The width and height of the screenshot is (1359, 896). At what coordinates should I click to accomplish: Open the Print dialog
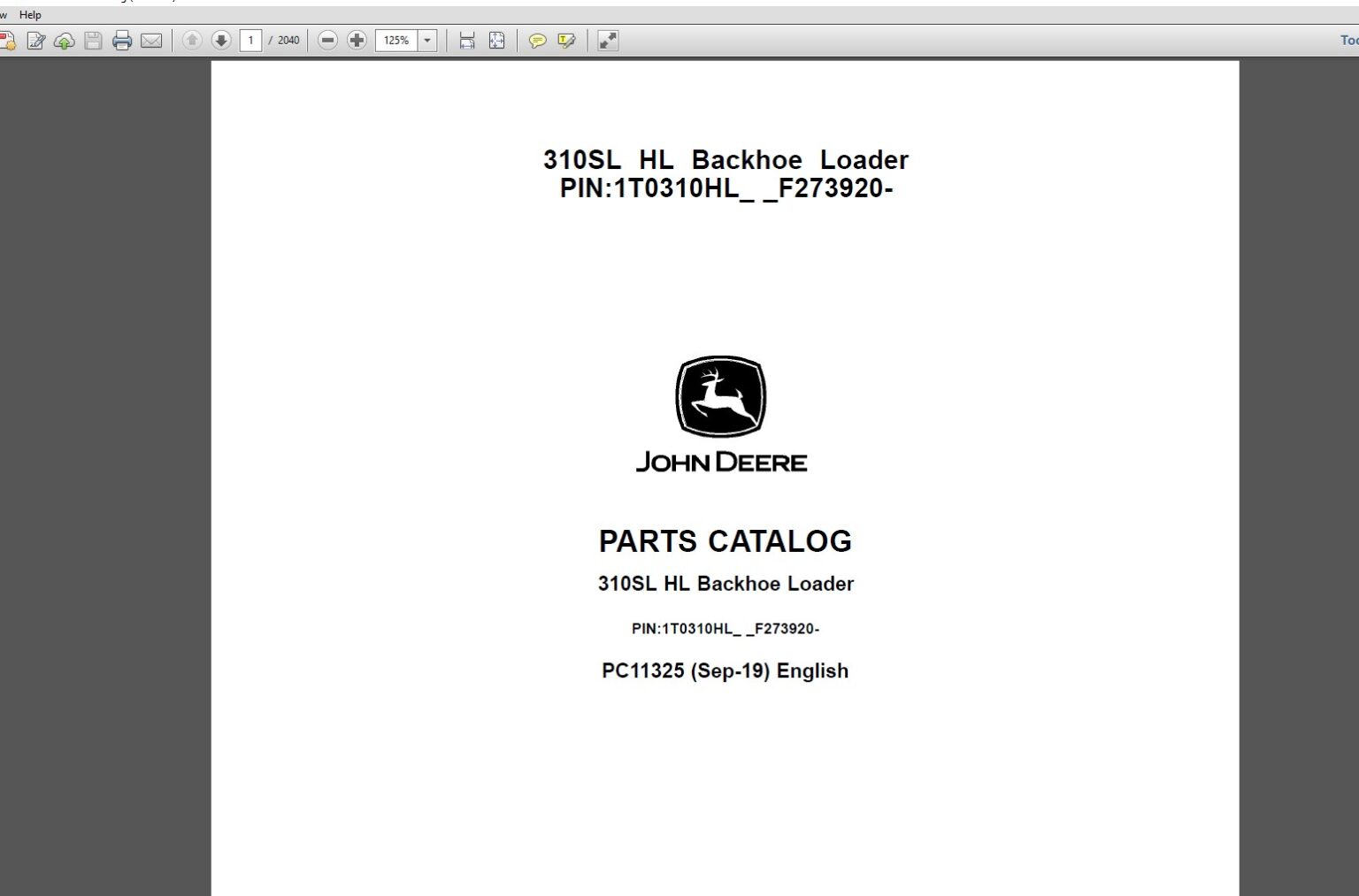(121, 40)
